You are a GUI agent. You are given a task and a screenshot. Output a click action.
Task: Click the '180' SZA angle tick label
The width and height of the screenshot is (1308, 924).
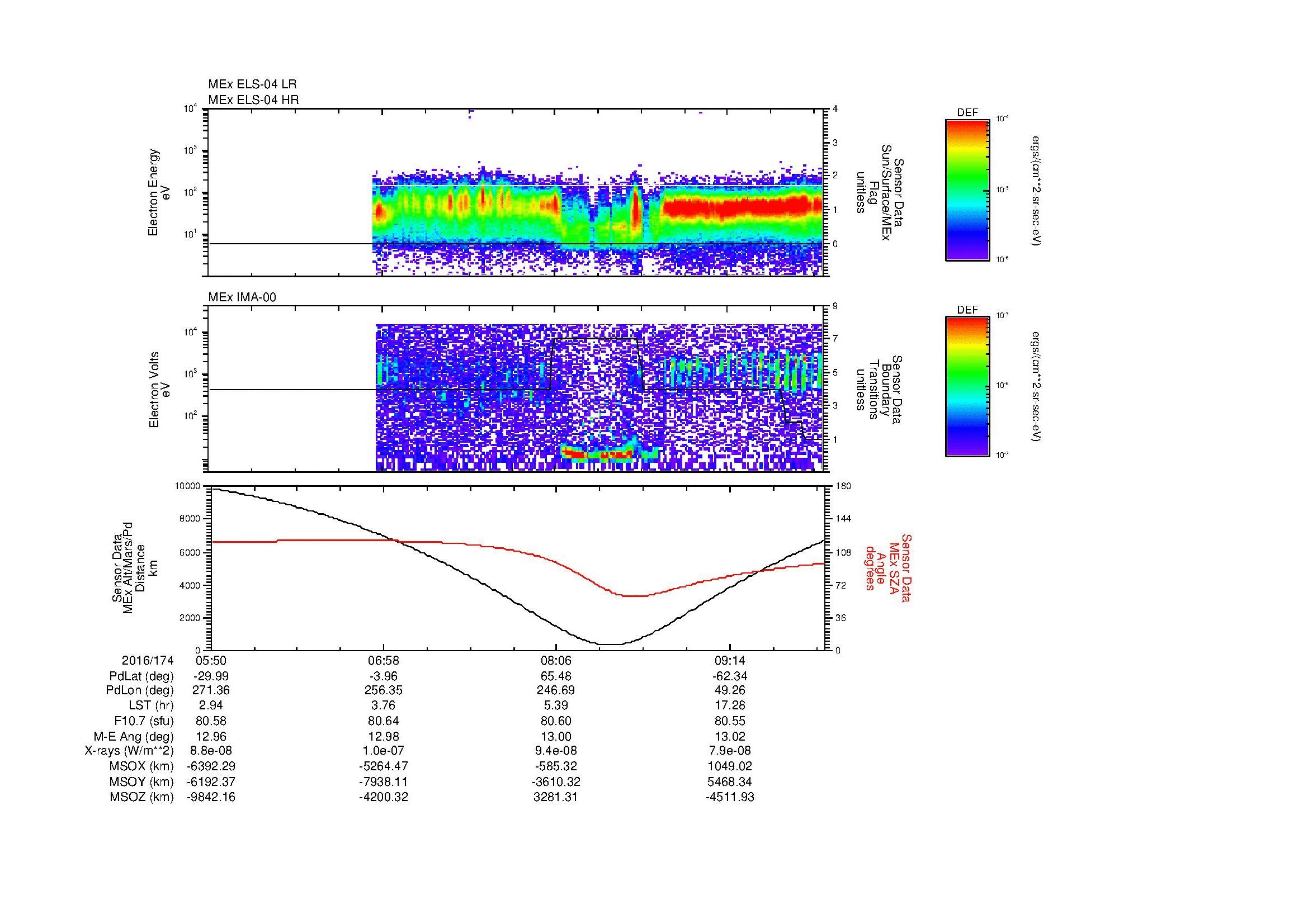click(843, 486)
